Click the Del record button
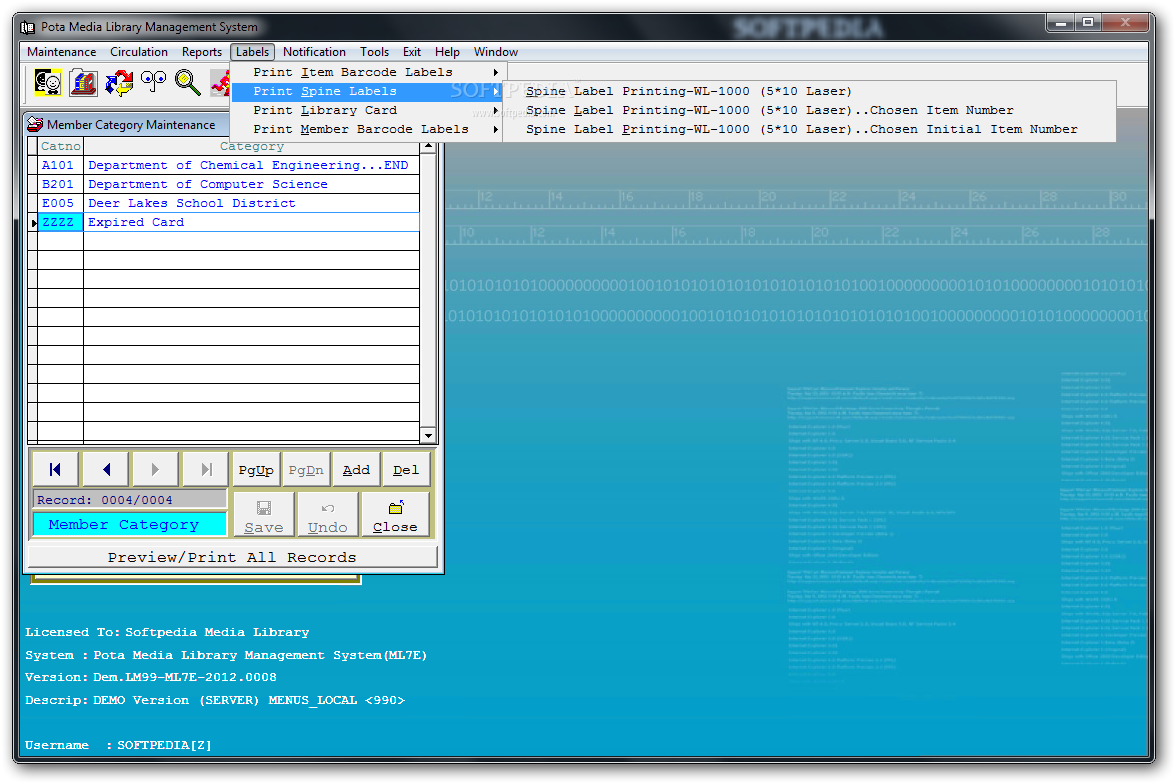This screenshot has height=784, width=1176. coord(406,470)
